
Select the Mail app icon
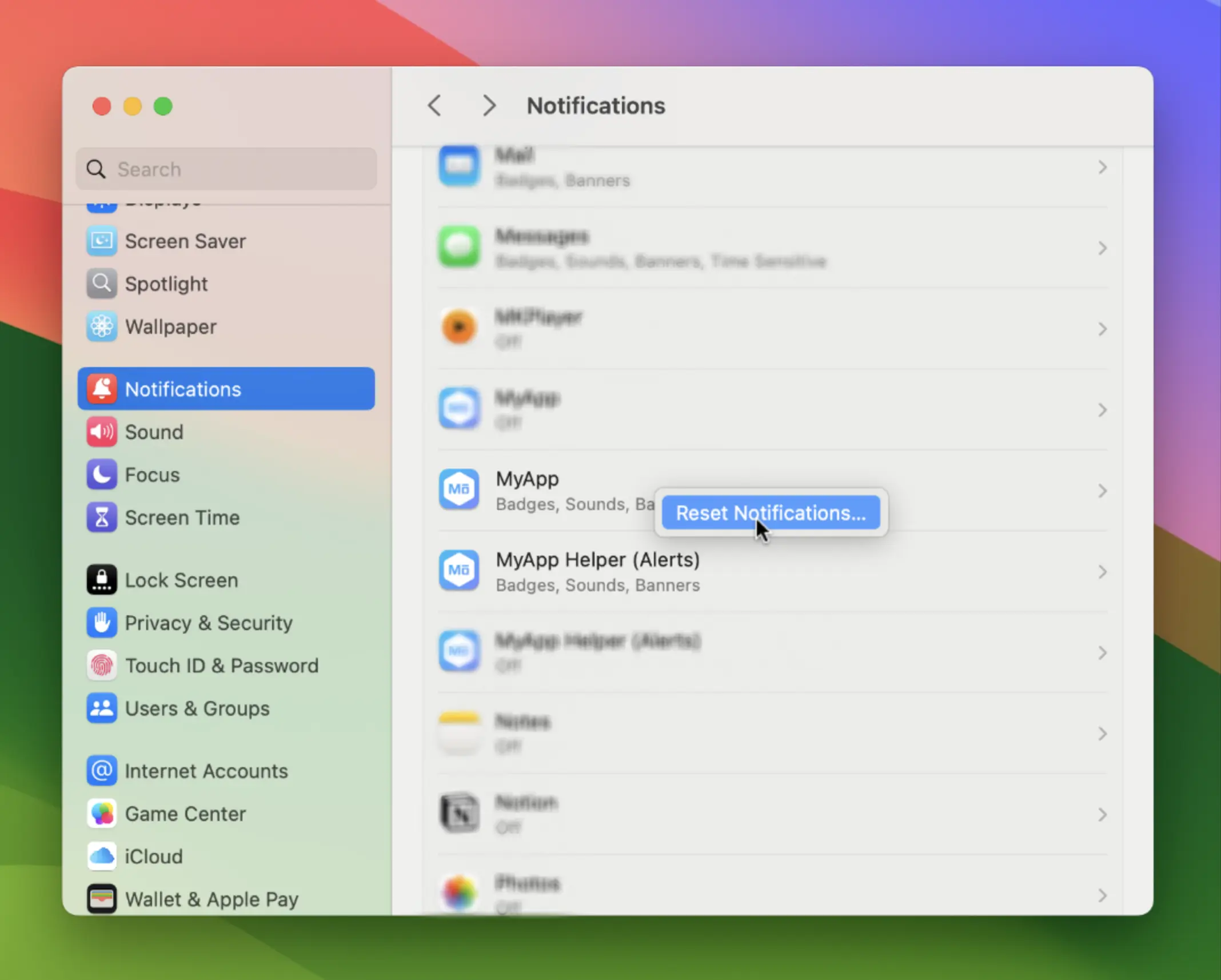459,166
